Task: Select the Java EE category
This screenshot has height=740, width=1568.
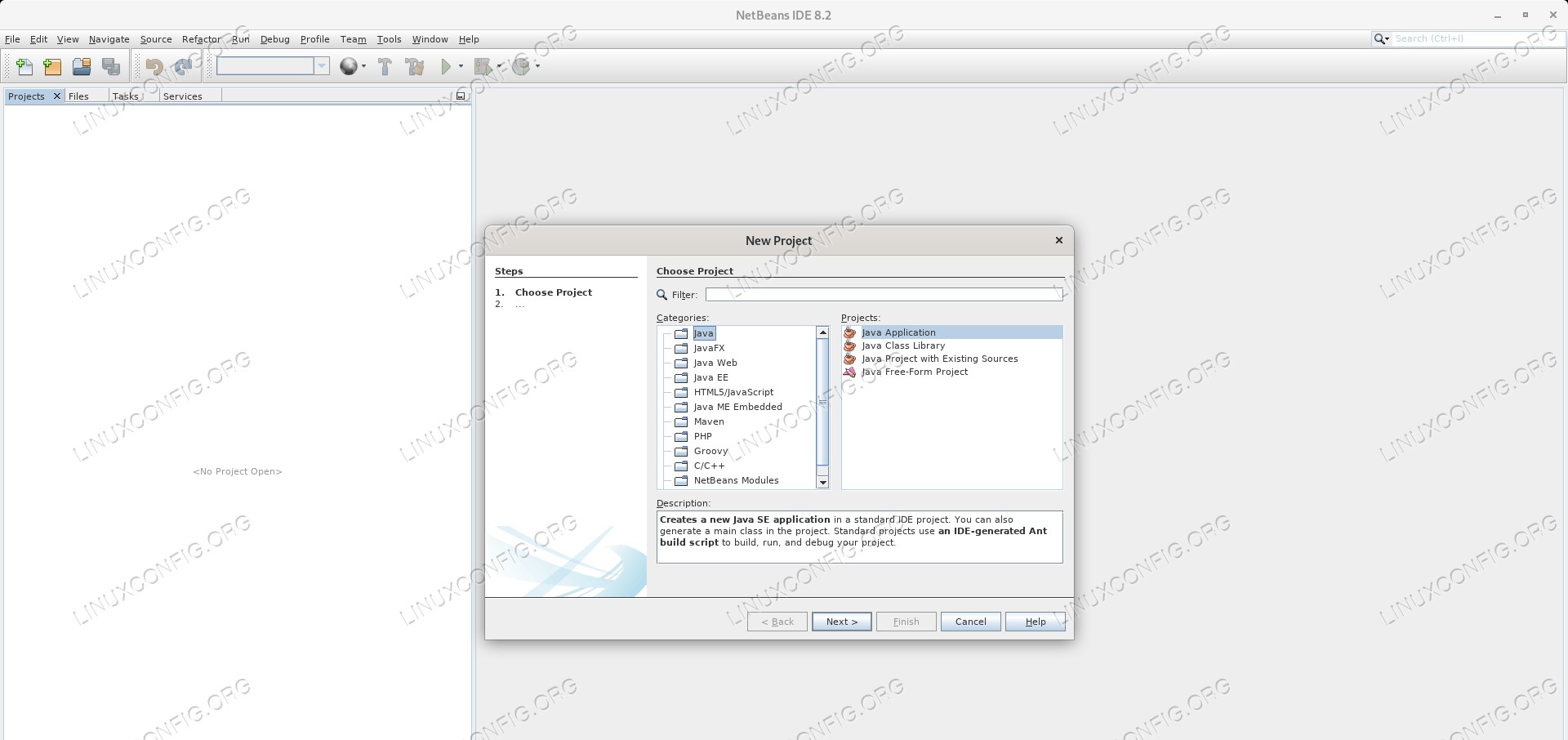Action: (x=711, y=377)
